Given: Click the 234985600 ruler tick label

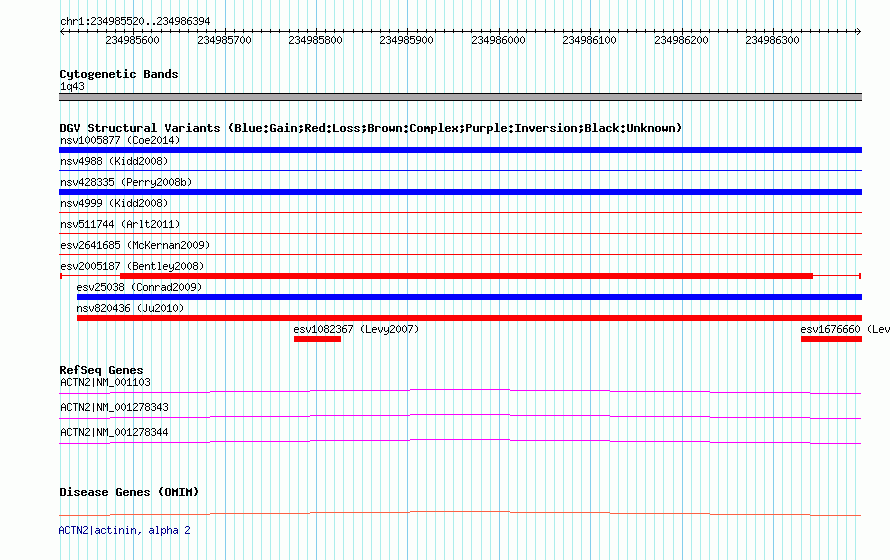Looking at the screenshot, I should [x=132, y=40].
